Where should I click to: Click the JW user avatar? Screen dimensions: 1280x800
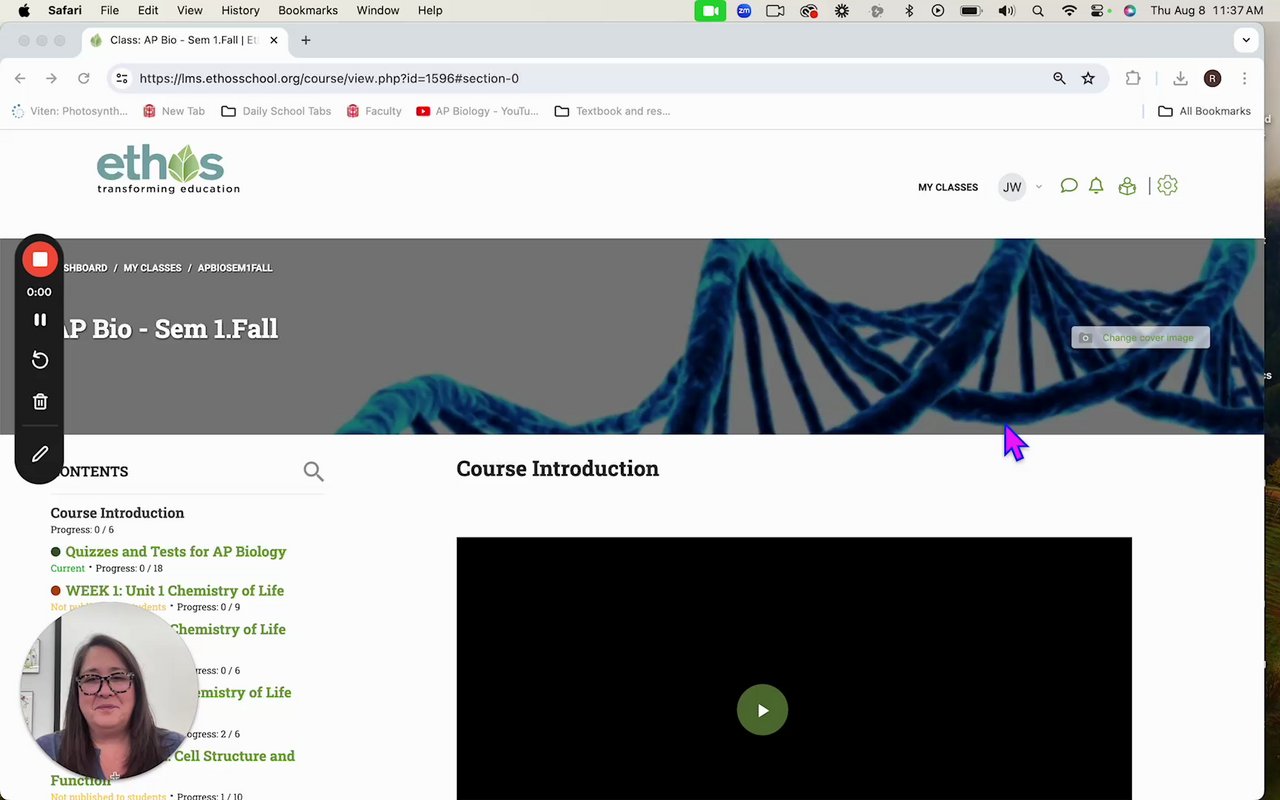[1012, 187]
